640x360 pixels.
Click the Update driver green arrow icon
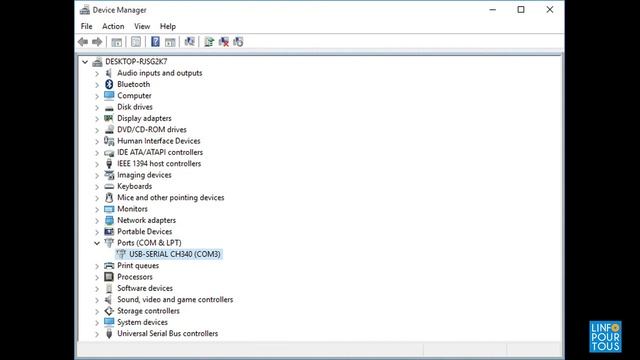[x=209, y=42]
